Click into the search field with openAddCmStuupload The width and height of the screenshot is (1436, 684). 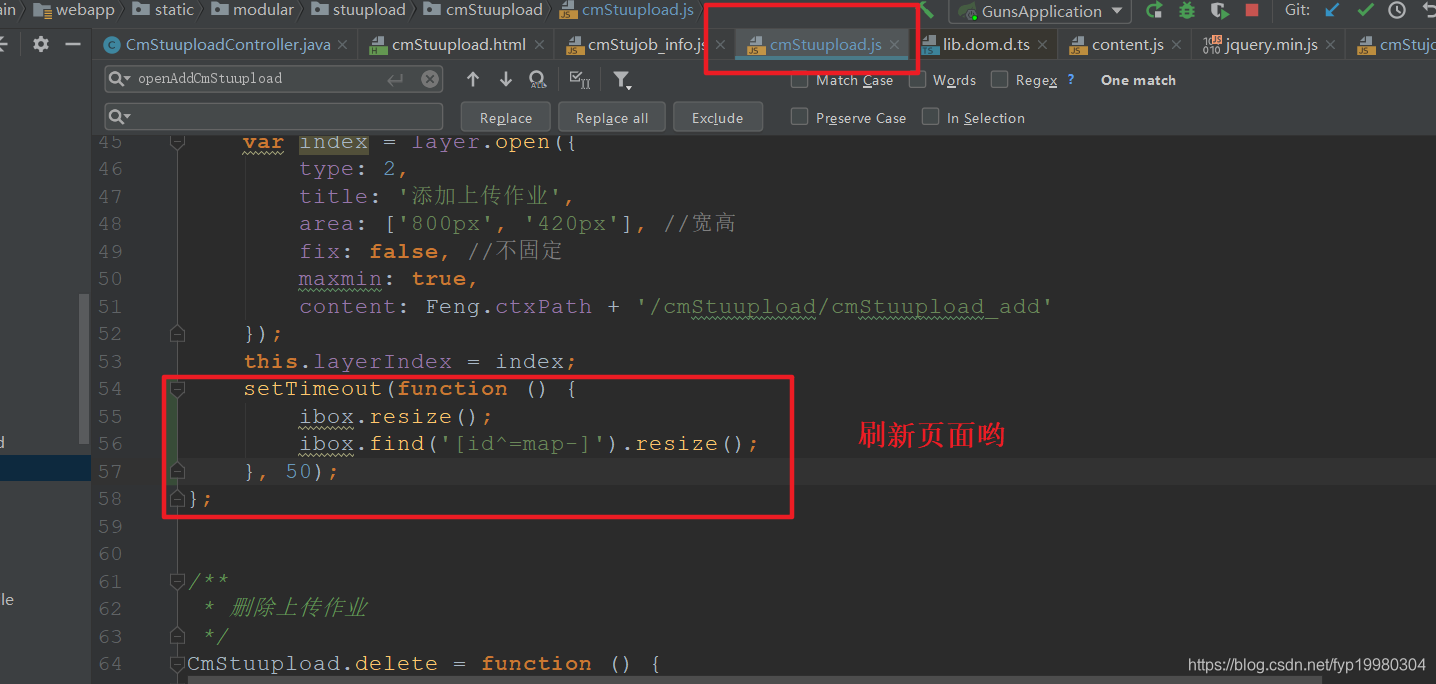coord(273,79)
